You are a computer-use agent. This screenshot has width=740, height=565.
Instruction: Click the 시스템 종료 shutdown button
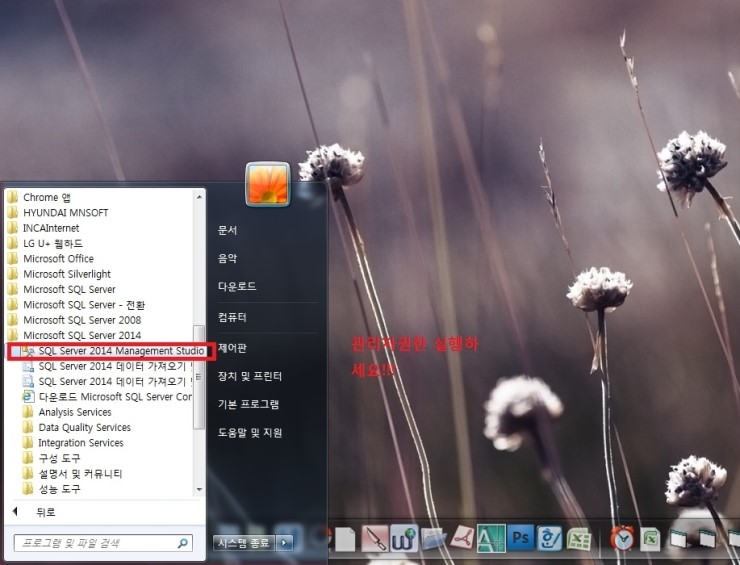(x=244, y=543)
